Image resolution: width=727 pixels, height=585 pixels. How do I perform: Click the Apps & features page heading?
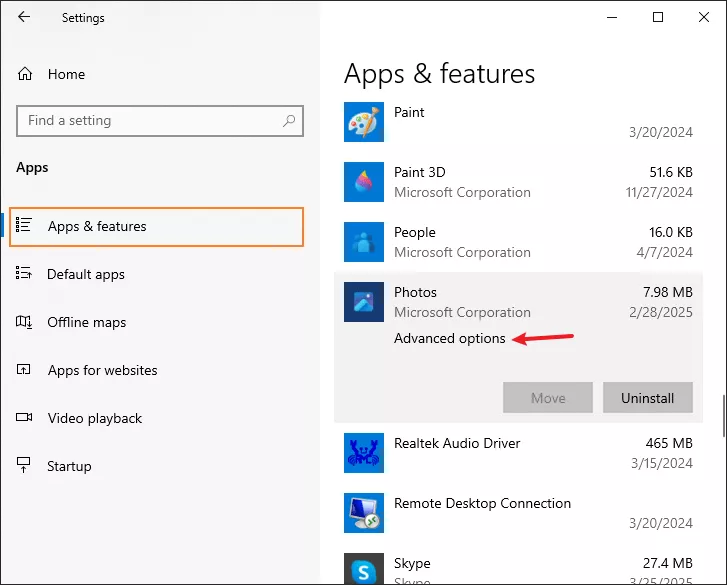click(x=440, y=74)
